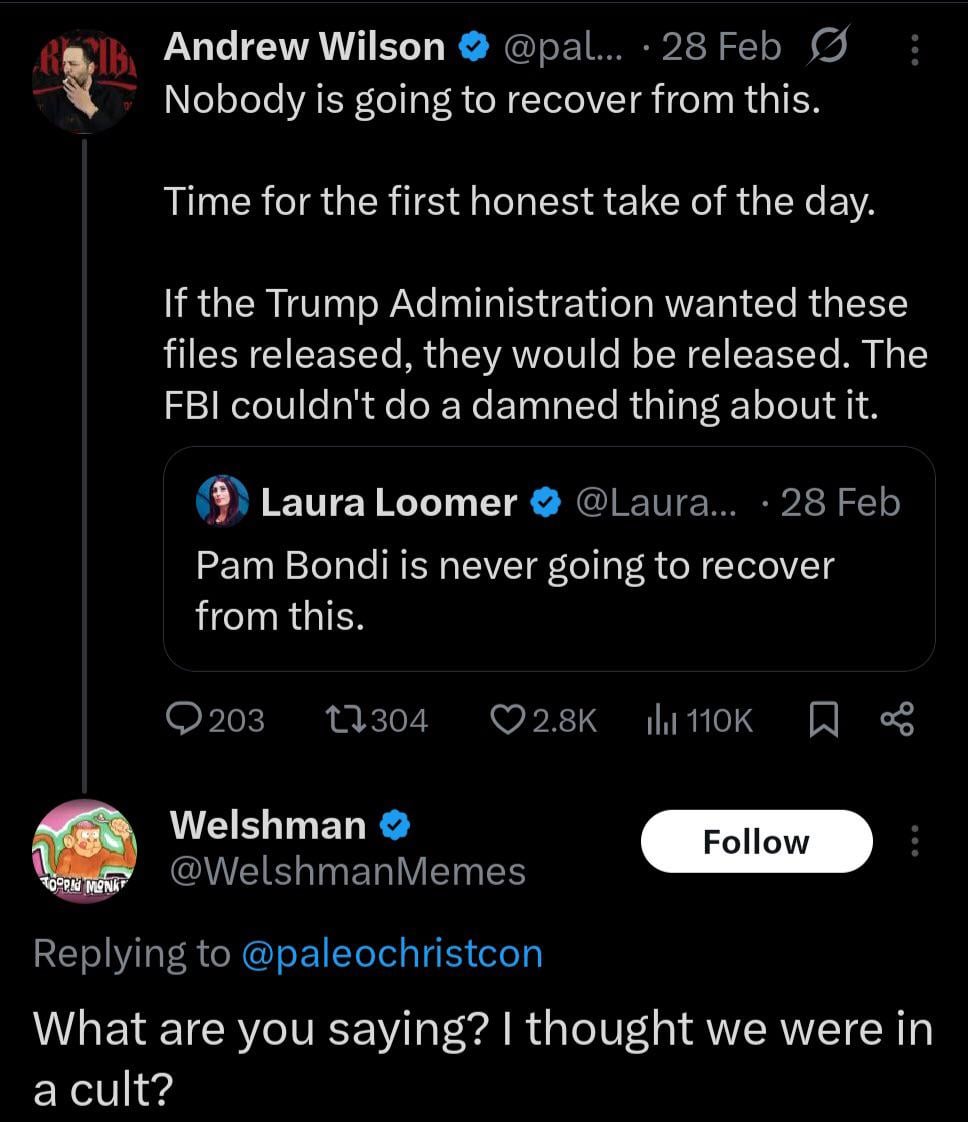This screenshot has height=1122, width=968.
Task: Click the Laura Loomer display name
Action: [x=388, y=502]
